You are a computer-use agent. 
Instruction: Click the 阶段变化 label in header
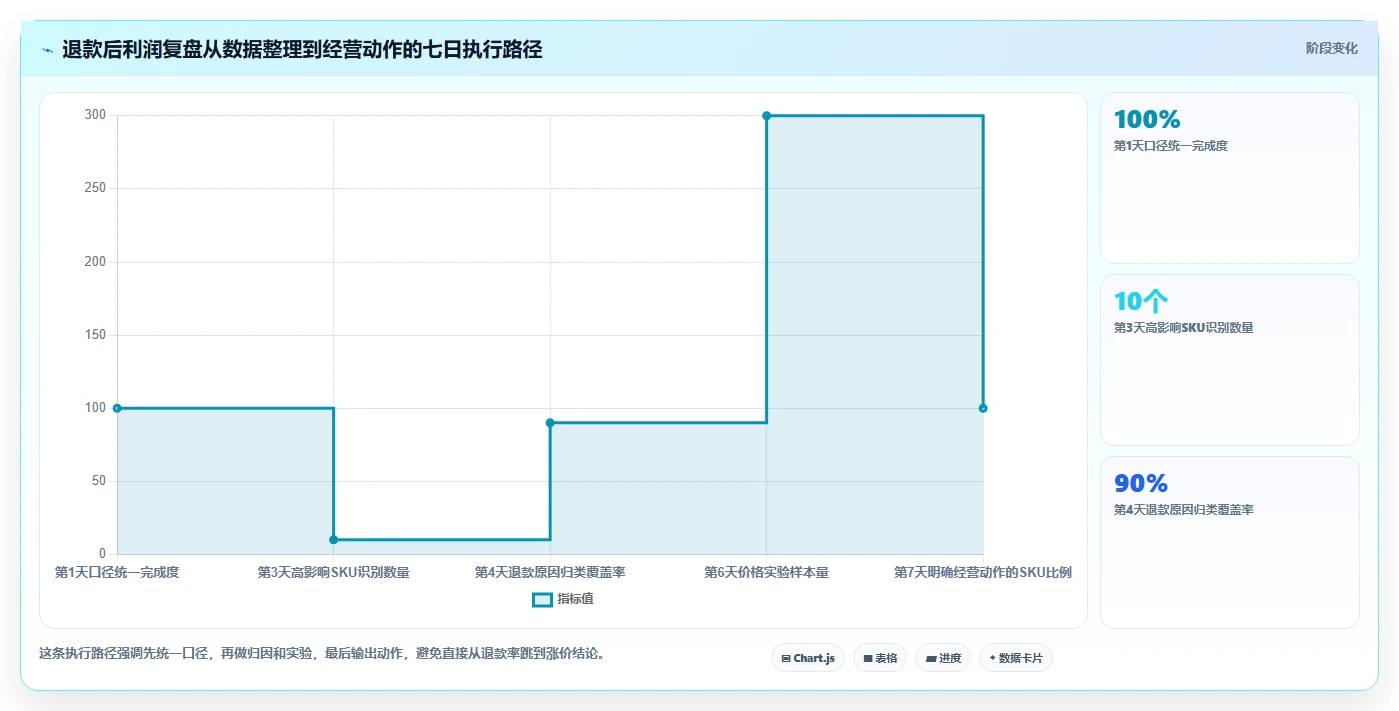1331,48
